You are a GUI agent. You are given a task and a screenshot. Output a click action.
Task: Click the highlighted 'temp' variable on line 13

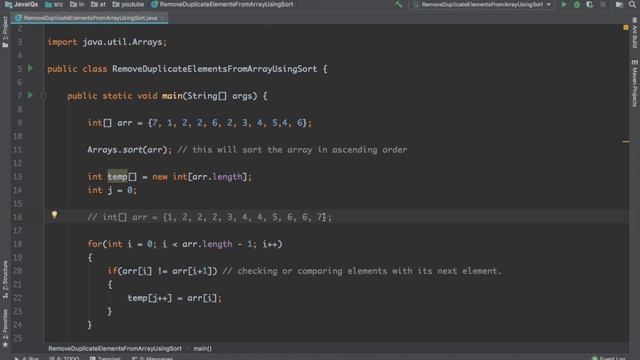118,177
